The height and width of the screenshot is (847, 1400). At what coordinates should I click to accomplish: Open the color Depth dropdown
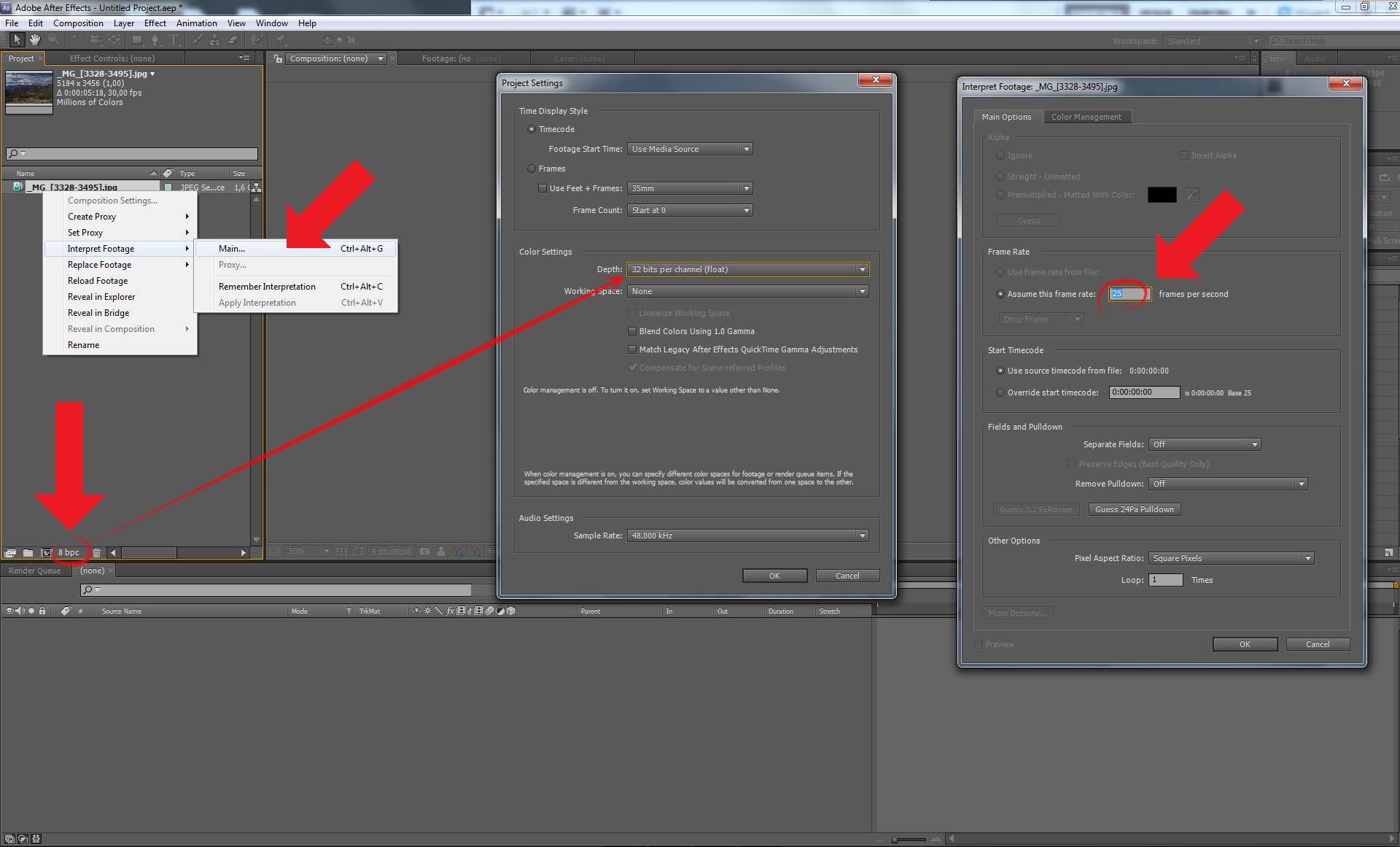pos(748,269)
